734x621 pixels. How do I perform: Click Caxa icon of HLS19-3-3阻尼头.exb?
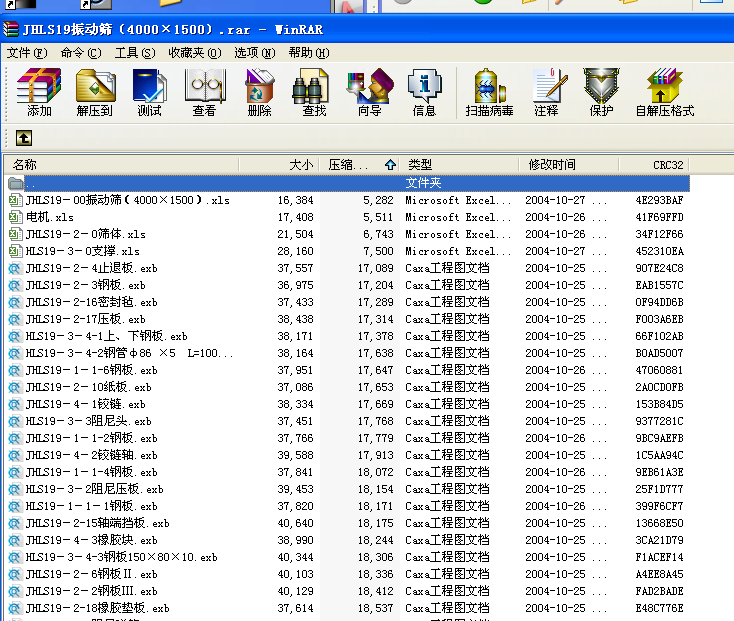tap(15, 421)
